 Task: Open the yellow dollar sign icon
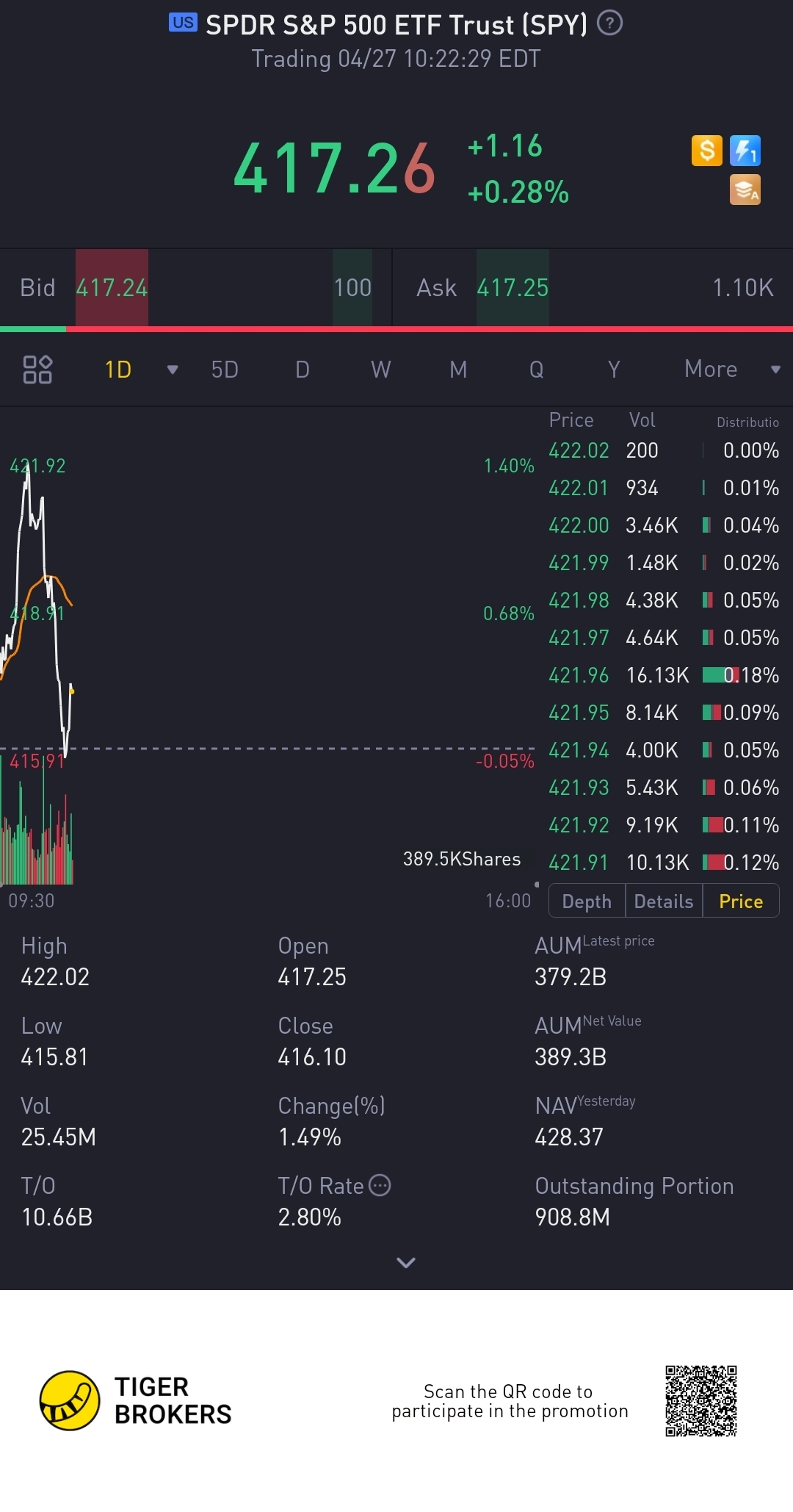tap(707, 151)
